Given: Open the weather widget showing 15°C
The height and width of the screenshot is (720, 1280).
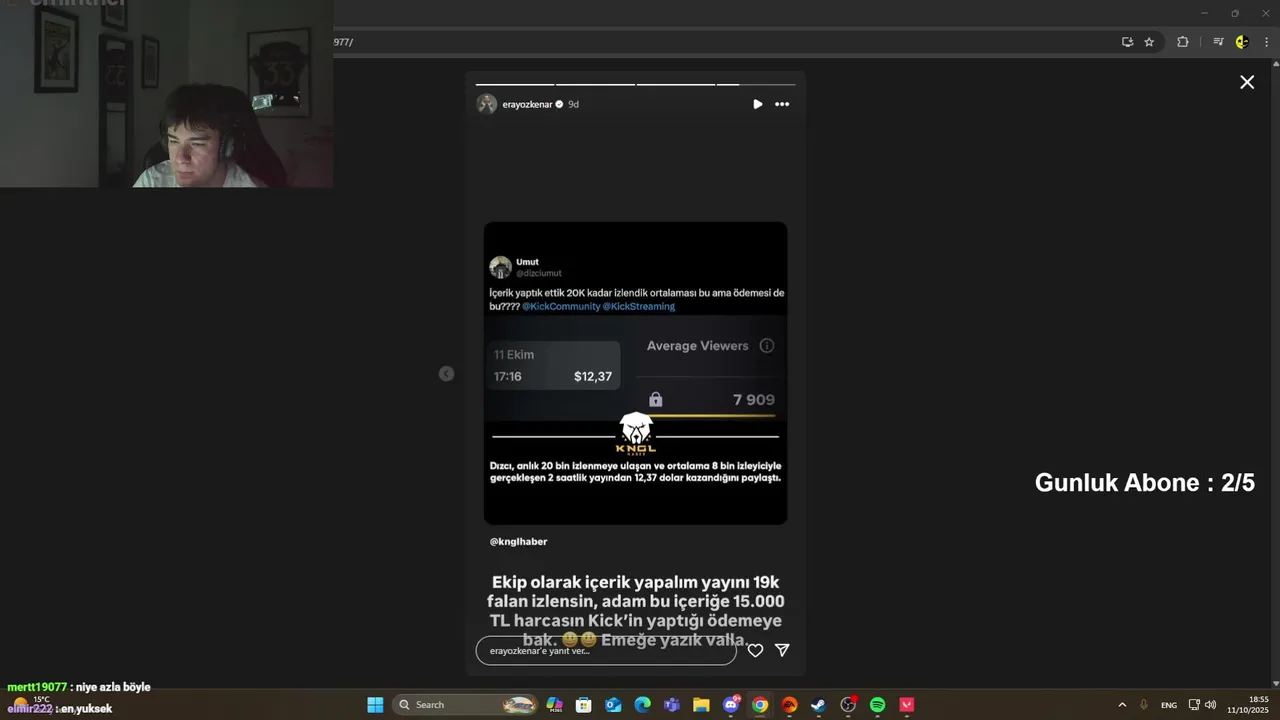Looking at the screenshot, I should pos(30,703).
